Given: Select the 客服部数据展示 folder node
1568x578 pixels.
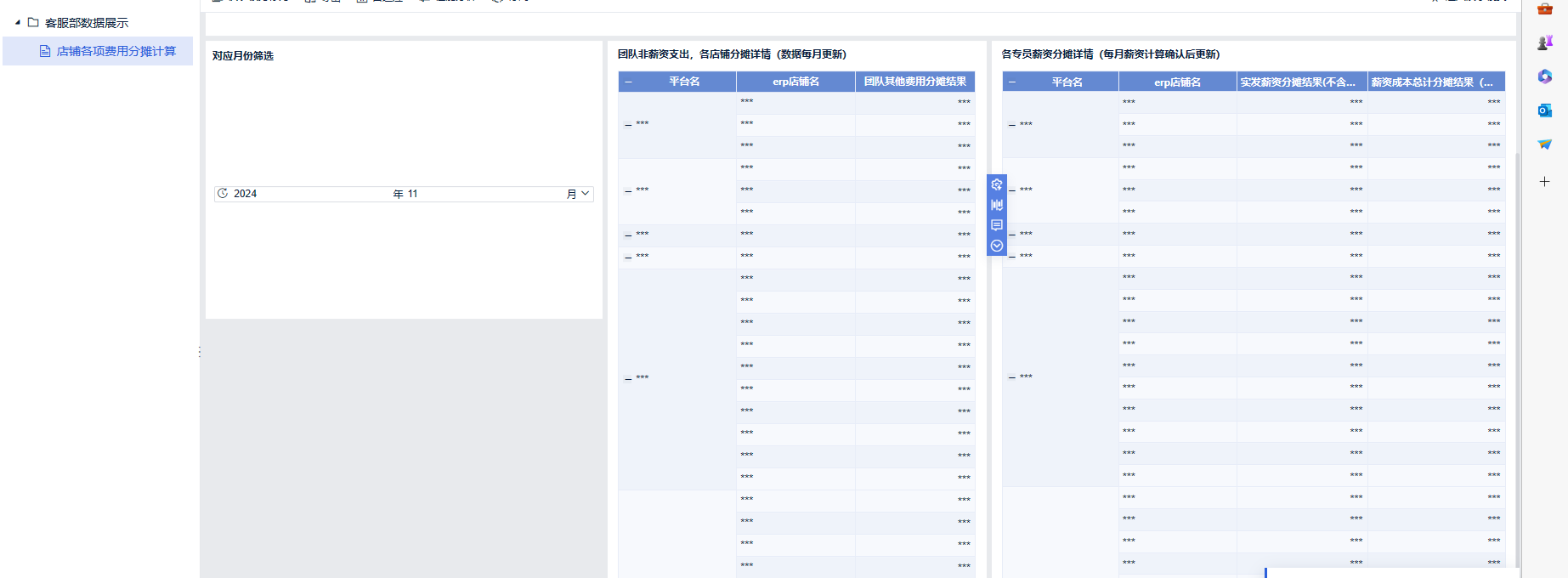Looking at the screenshot, I should [x=87, y=23].
